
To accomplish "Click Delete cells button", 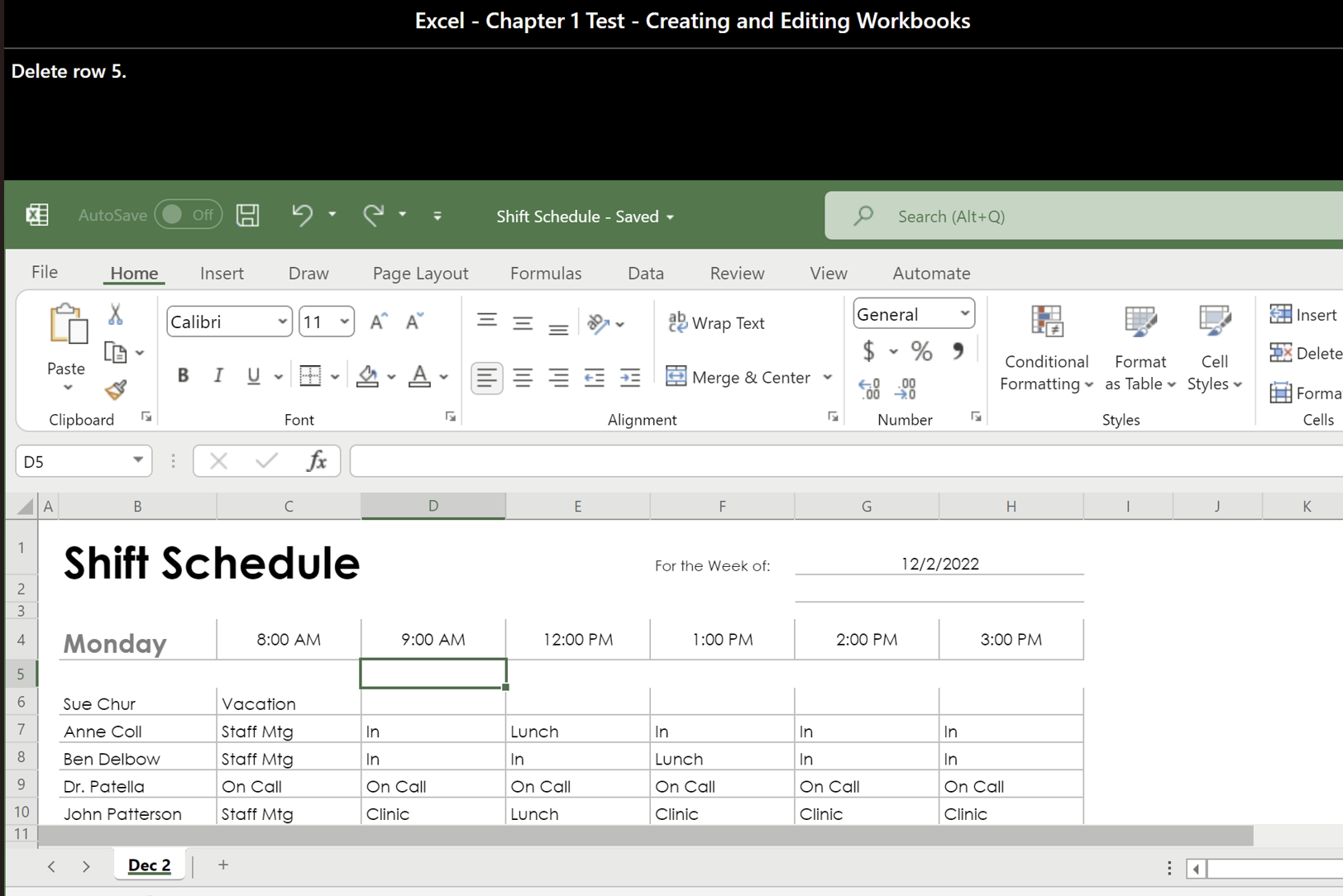I will (1307, 353).
